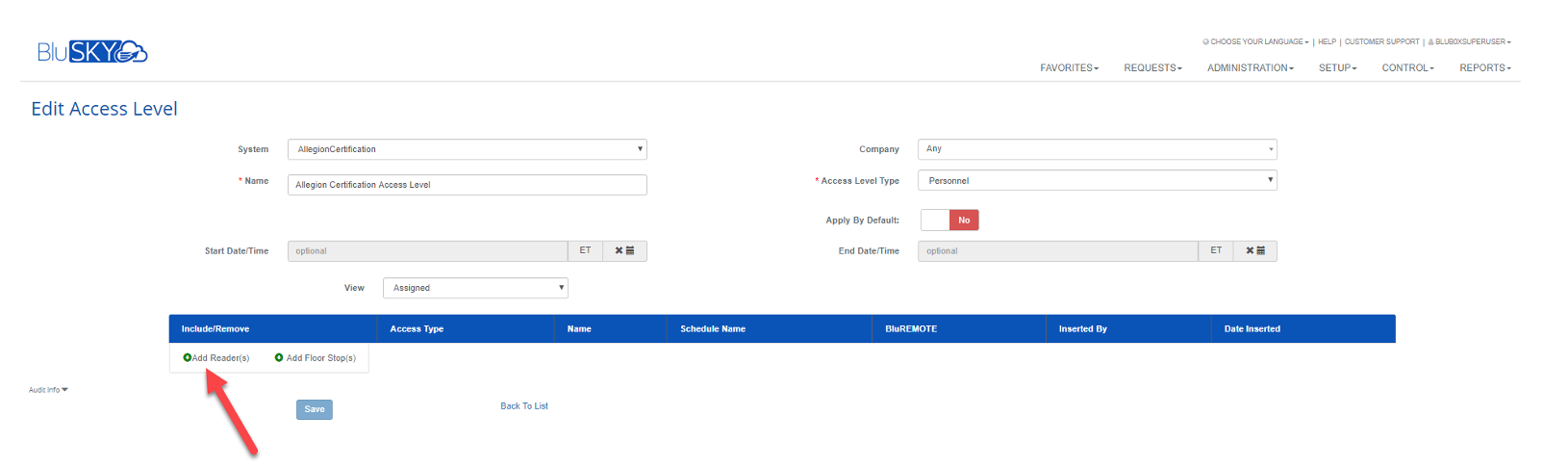The height and width of the screenshot is (468, 1568).
Task: Click the ET timezone button for Start Date/Time
Action: tap(585, 250)
